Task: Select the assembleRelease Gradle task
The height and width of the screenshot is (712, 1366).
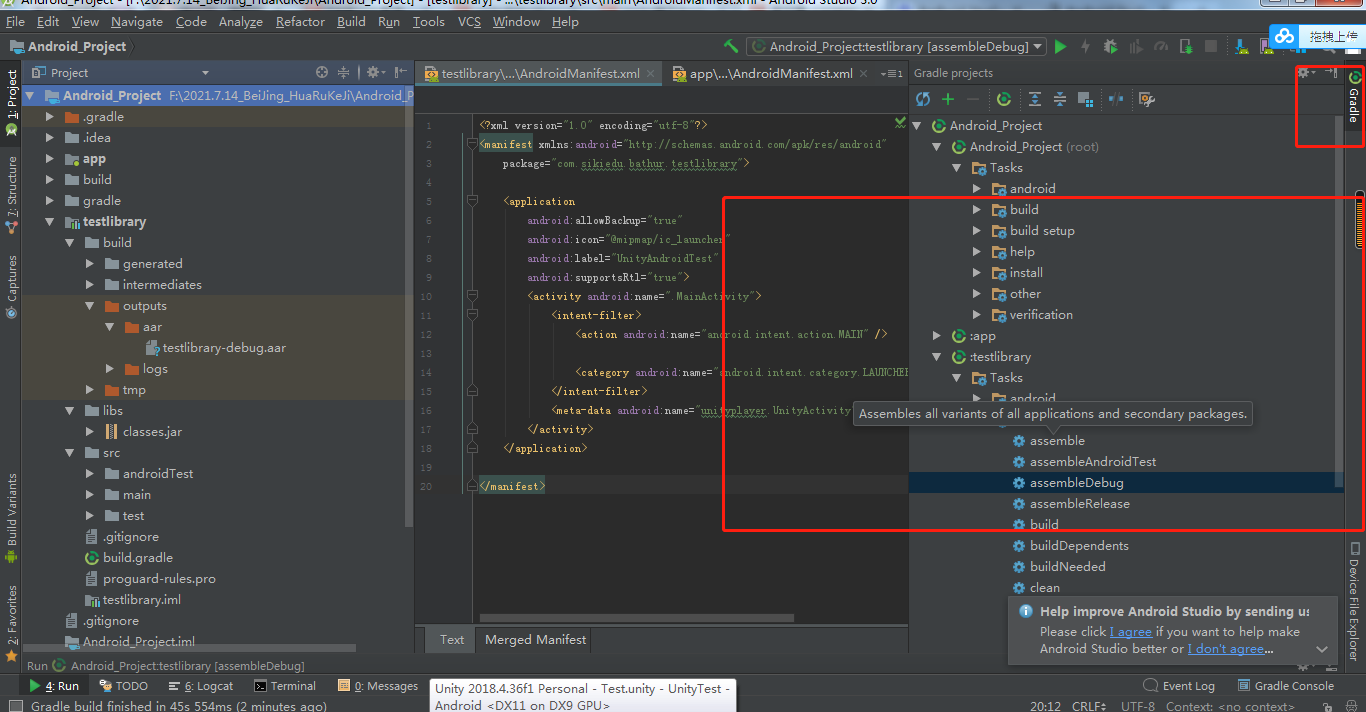Action: point(1070,504)
